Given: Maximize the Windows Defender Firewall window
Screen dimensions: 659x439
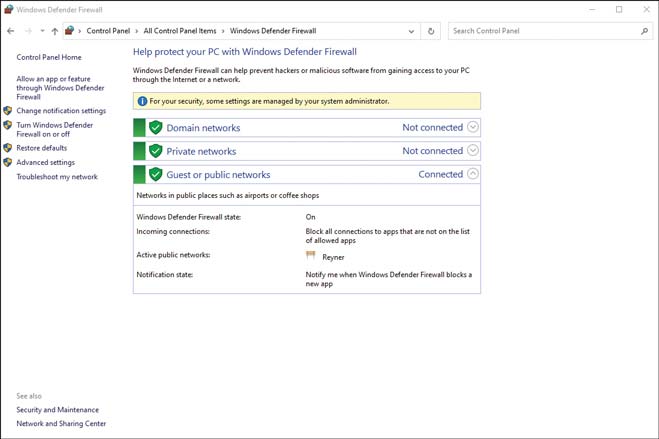Looking at the screenshot, I should coord(619,9).
